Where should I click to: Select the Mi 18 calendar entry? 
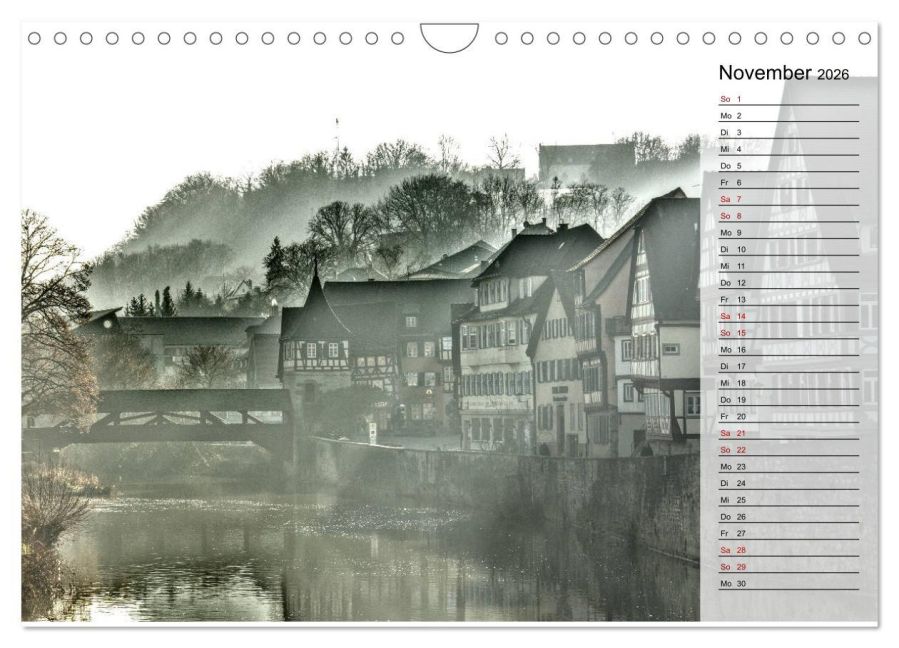789,383
